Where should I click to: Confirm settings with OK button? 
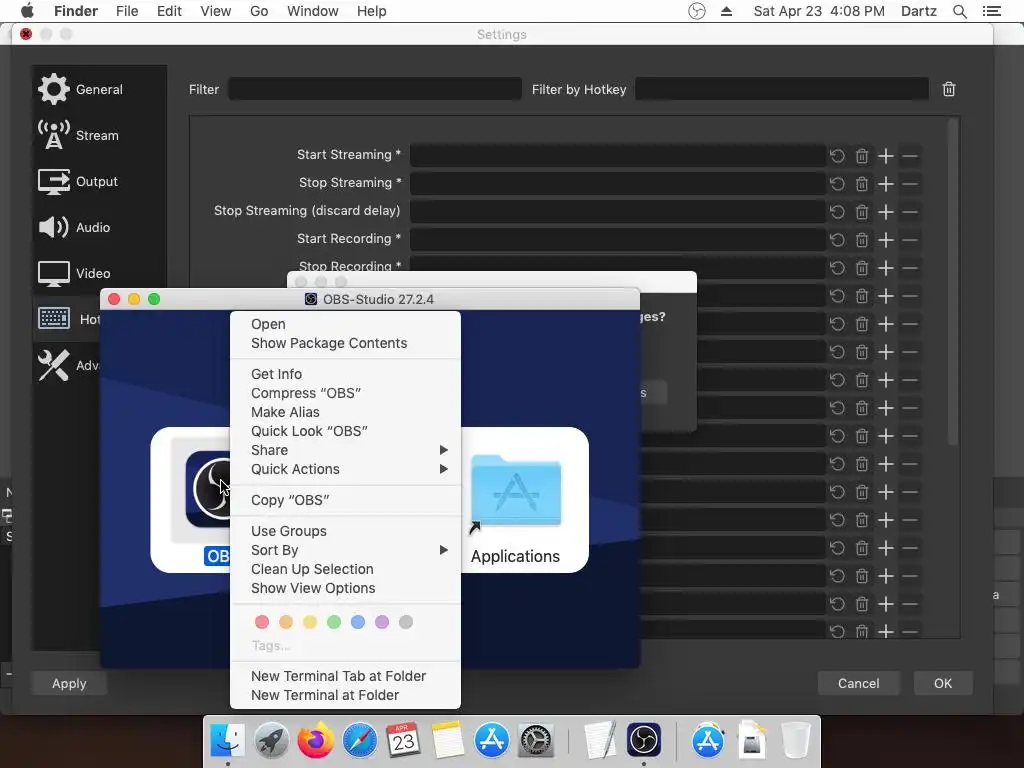[943, 684]
